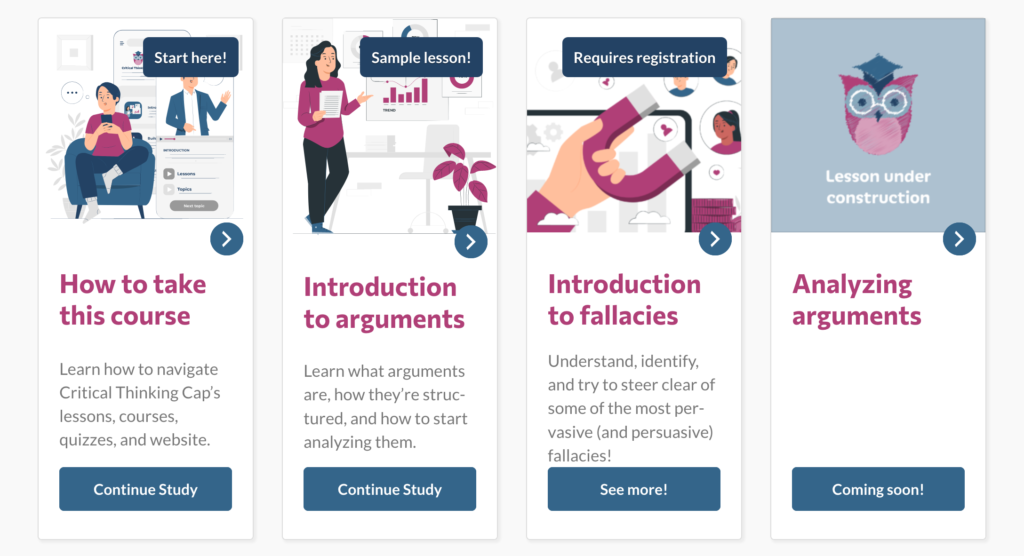Open the 'How to take this course' title
Screen dimensions: 1024x556
133,300
